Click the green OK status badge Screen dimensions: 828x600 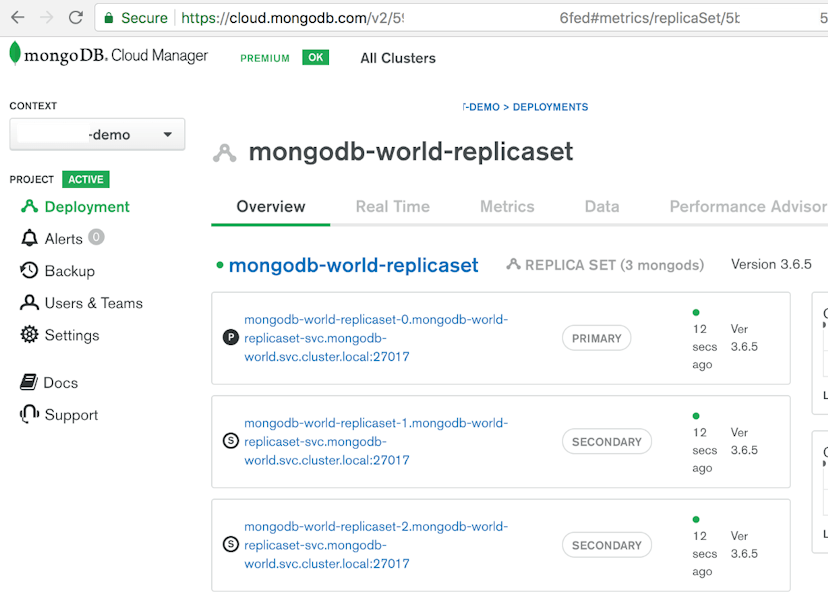pos(315,57)
